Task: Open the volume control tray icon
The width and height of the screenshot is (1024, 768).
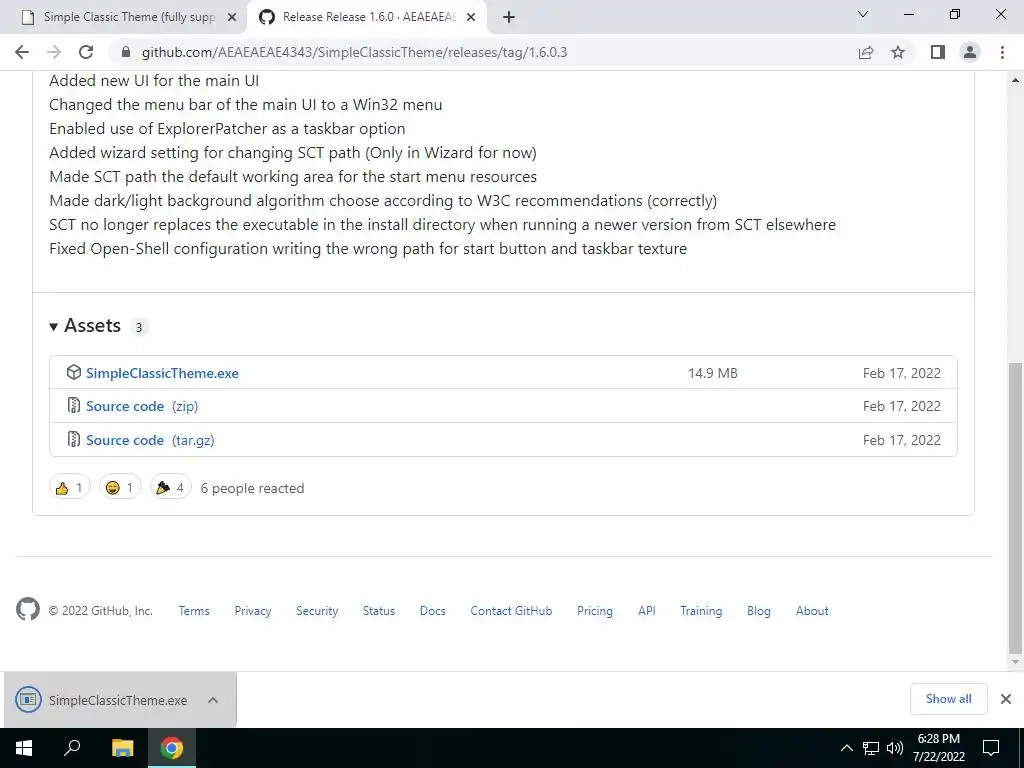Action: (895, 748)
